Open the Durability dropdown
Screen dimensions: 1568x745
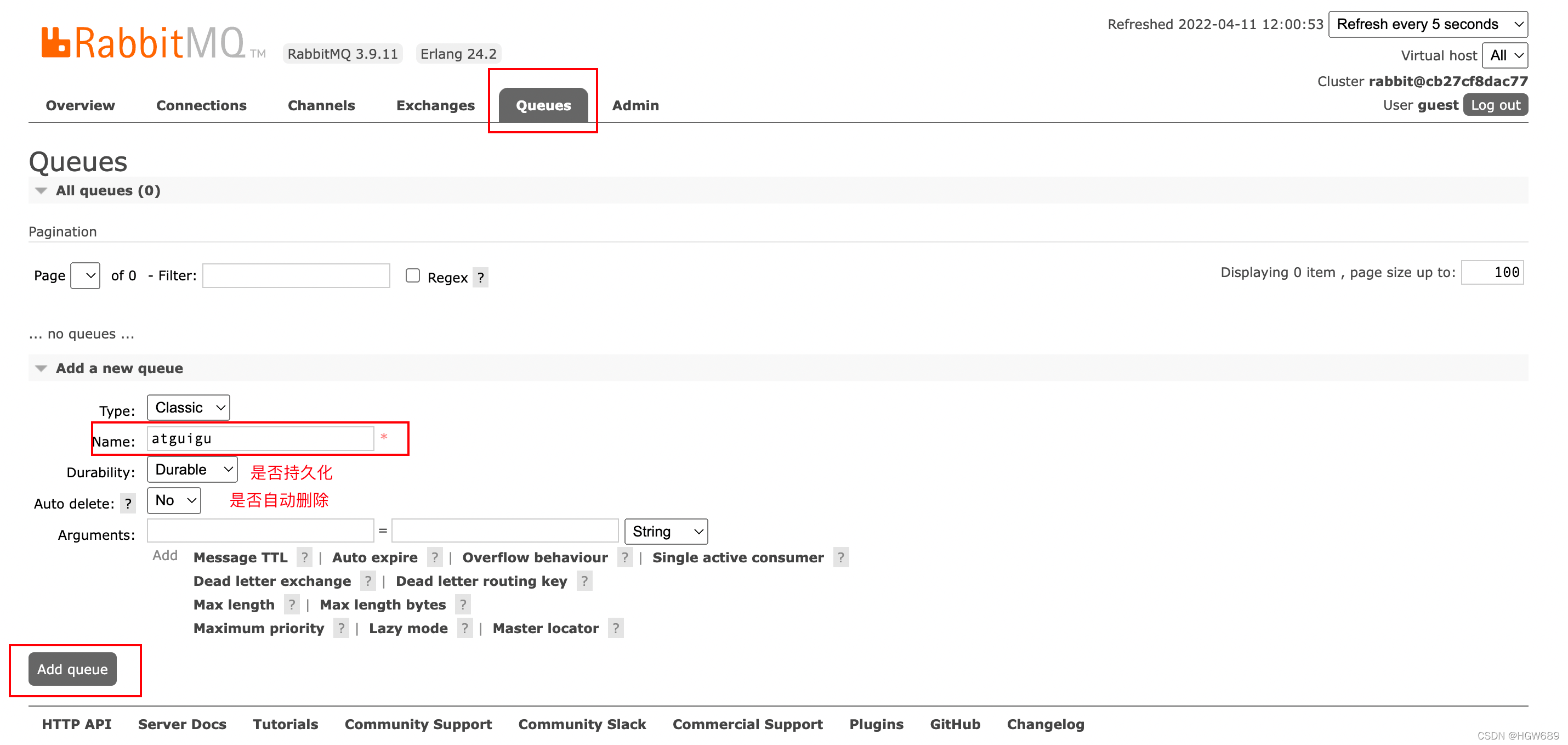pyautogui.click(x=192, y=470)
